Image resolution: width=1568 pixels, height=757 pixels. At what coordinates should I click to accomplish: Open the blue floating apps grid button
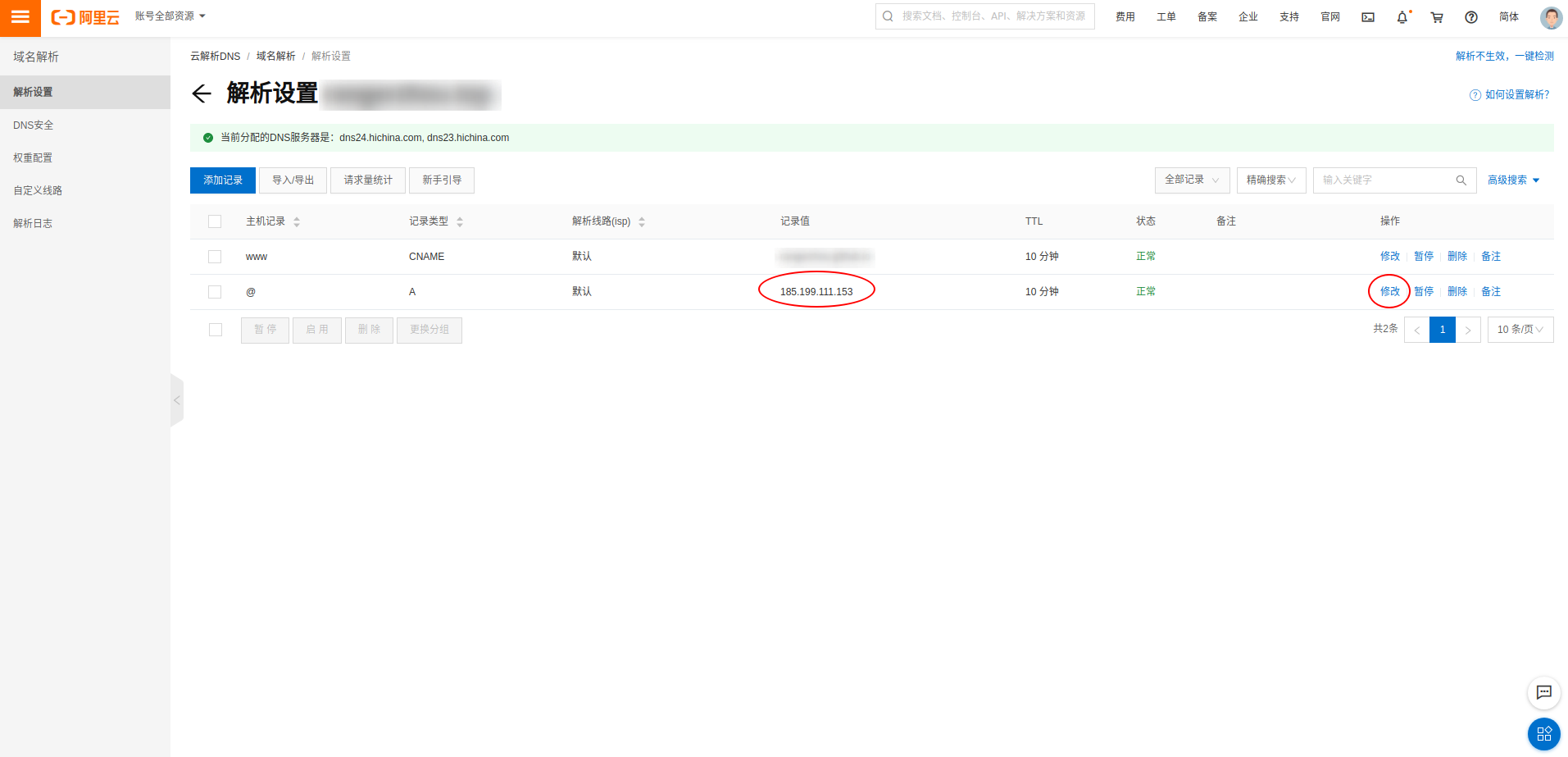[1544, 734]
